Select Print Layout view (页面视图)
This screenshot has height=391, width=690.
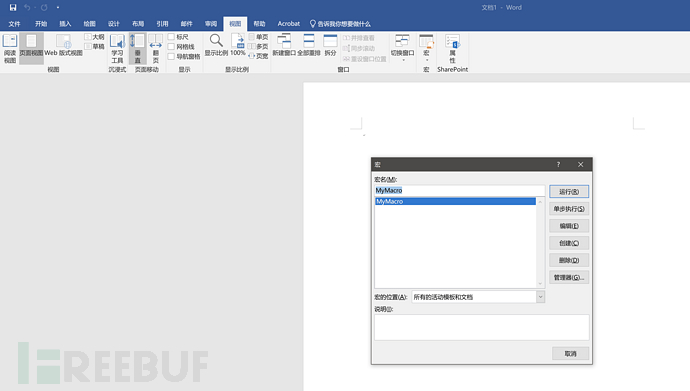click(x=31, y=48)
